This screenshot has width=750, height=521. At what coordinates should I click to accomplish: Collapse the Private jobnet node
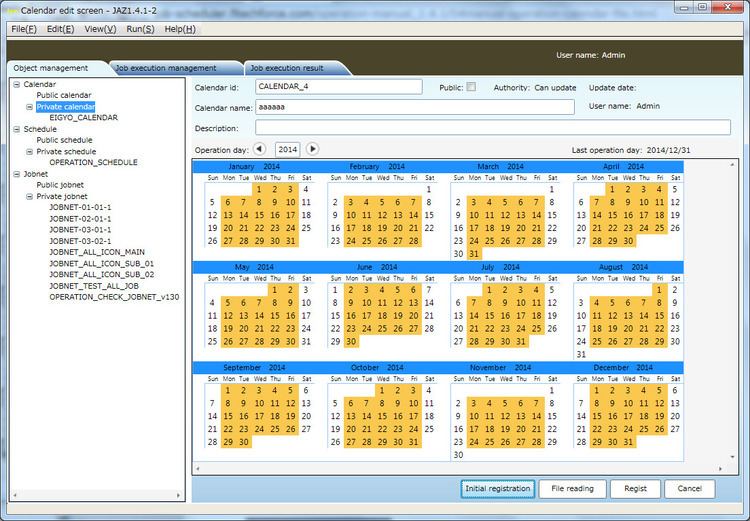pyautogui.click(x=30, y=197)
